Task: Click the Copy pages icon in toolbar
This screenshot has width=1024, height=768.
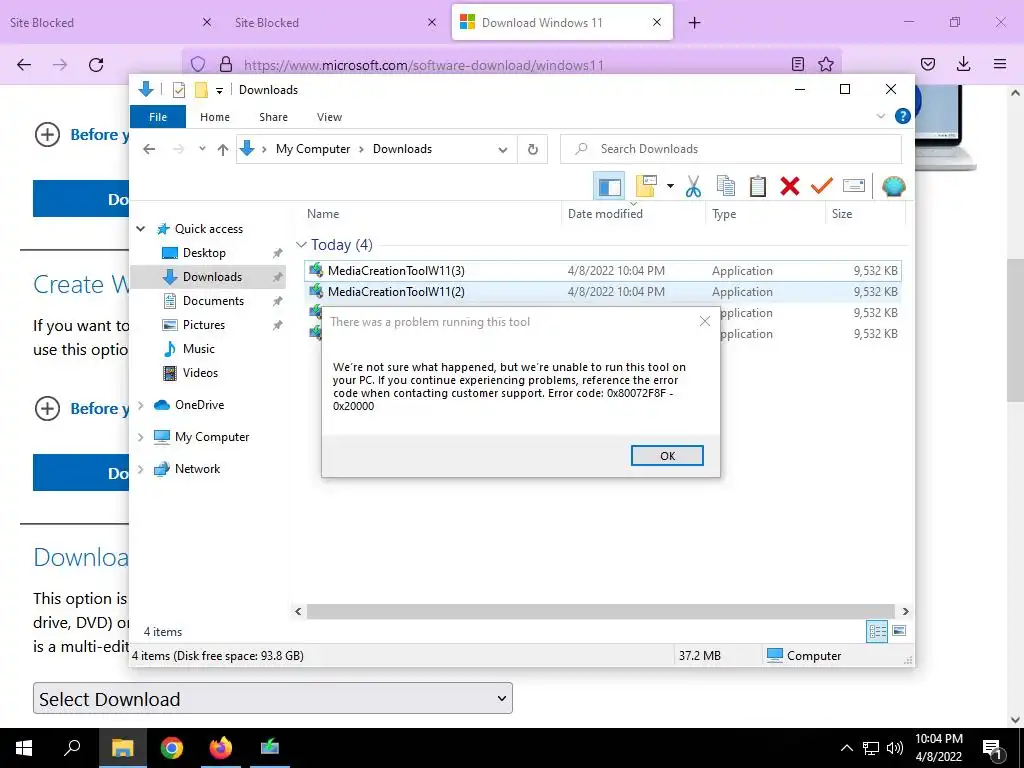Action: (x=726, y=187)
